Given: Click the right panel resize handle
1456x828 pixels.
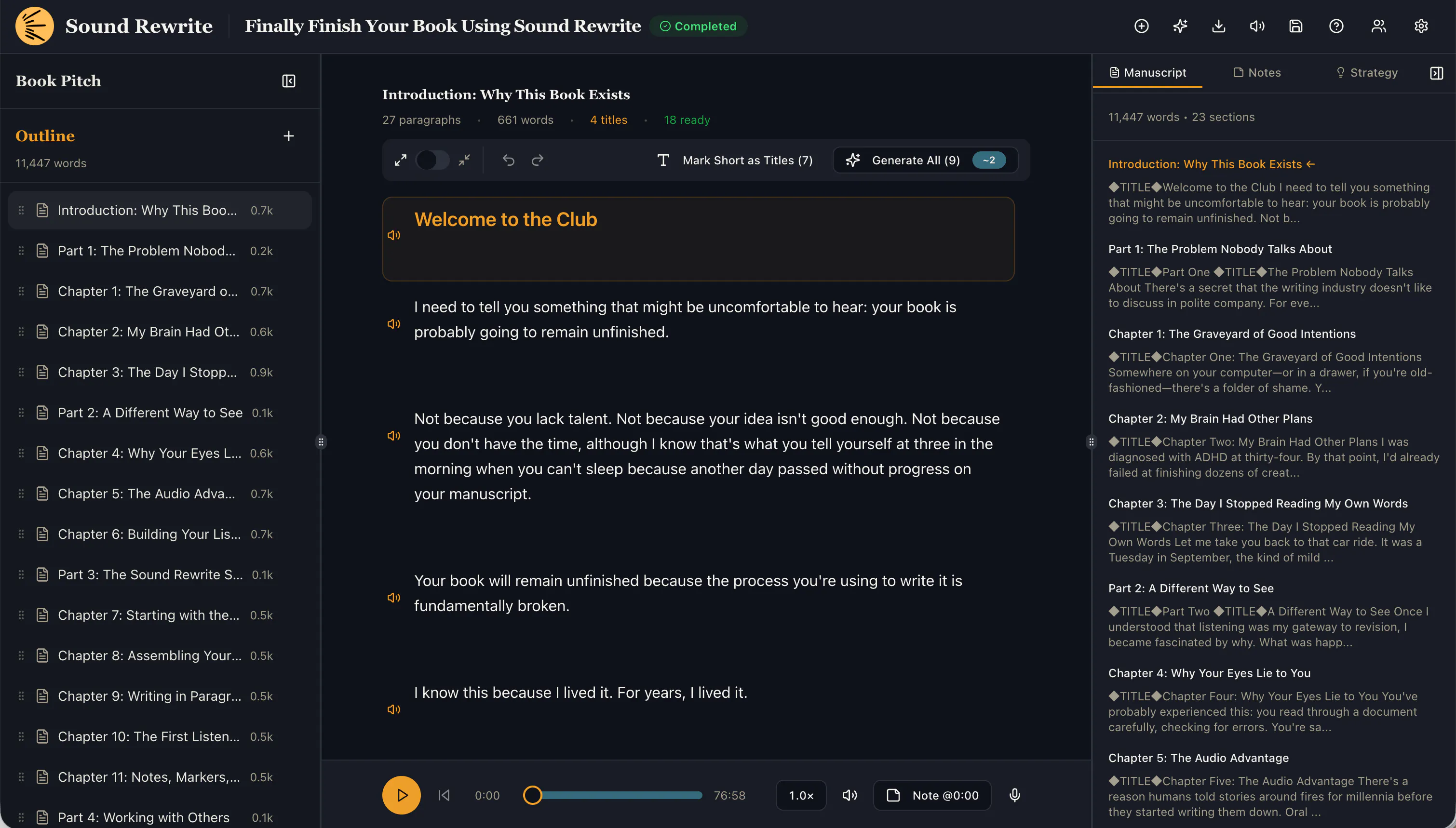Looking at the screenshot, I should pyautogui.click(x=1091, y=442).
